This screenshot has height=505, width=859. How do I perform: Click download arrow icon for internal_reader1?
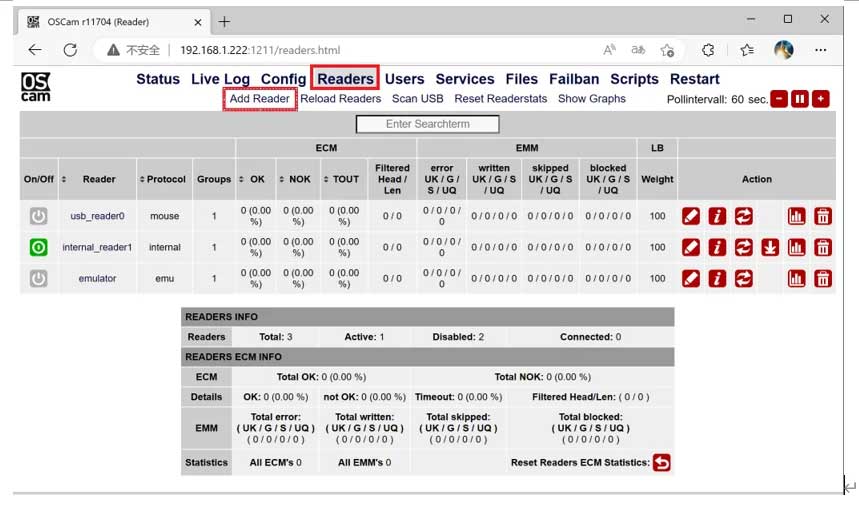(770, 248)
